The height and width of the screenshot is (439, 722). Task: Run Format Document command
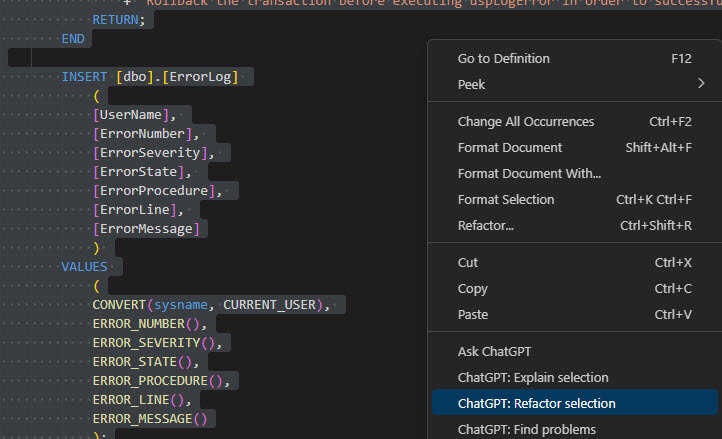510,148
